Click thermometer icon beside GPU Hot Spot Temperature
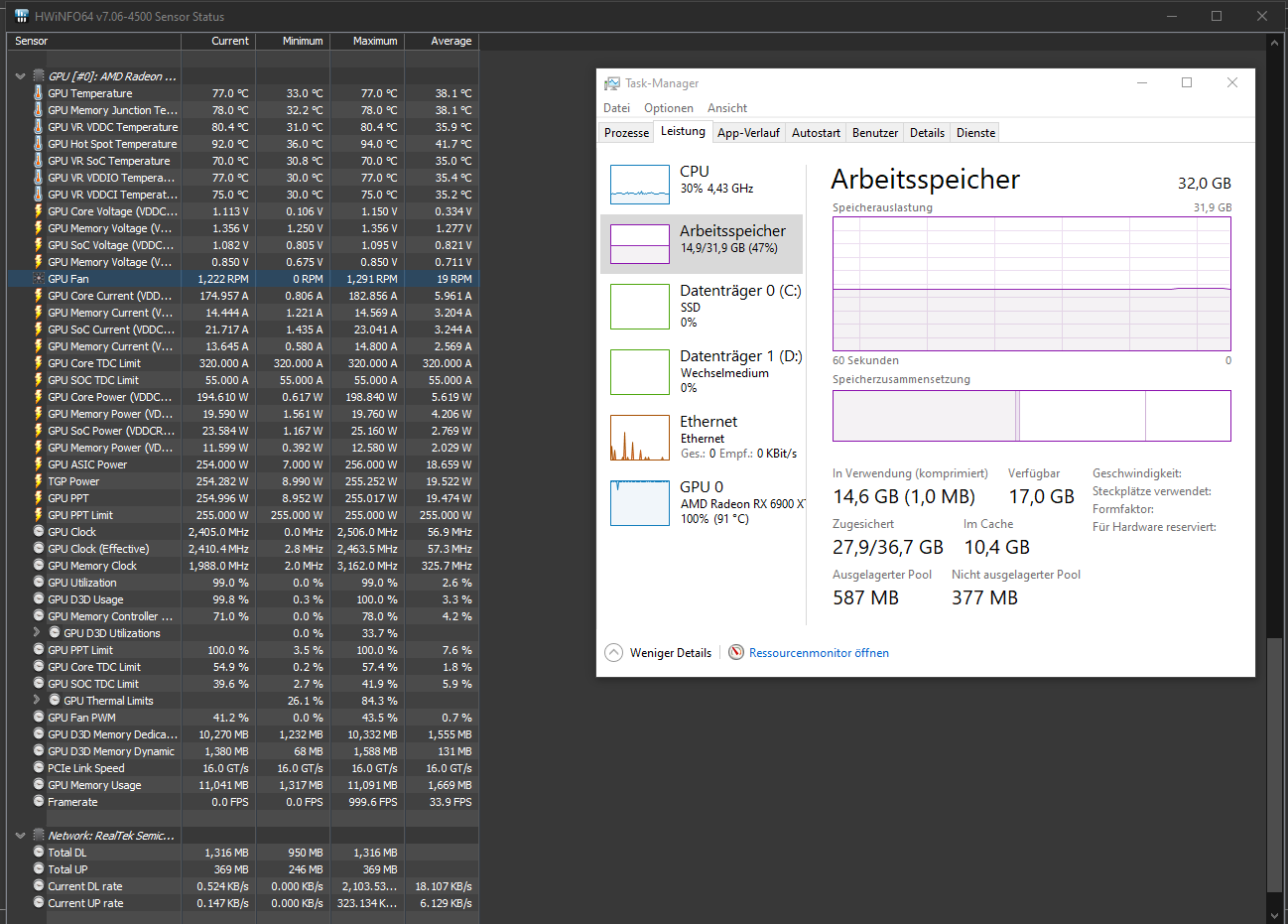 click(x=39, y=144)
